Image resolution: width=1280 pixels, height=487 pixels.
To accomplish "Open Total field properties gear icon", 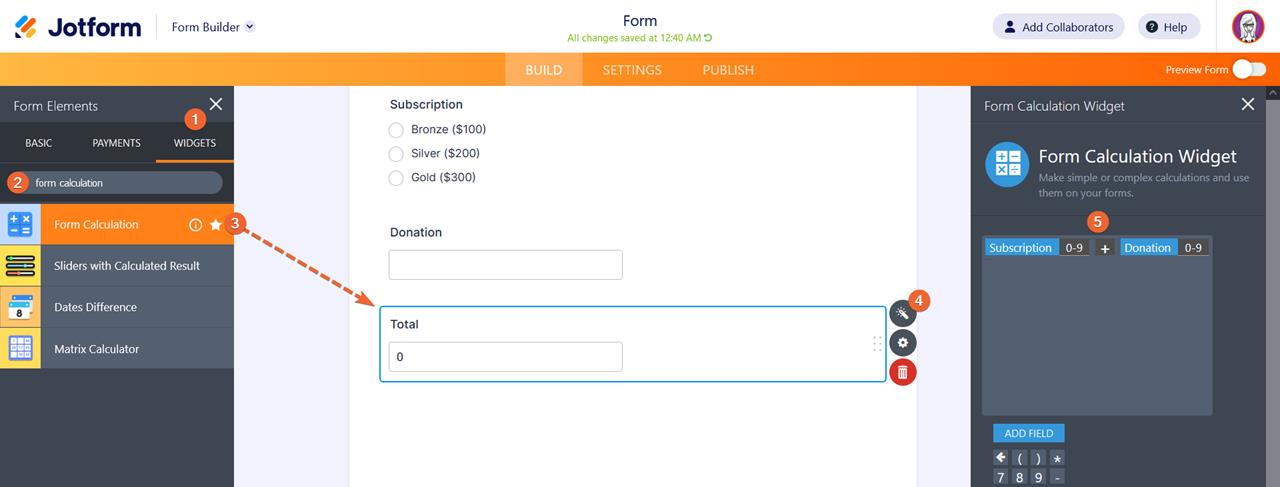I will coord(902,343).
